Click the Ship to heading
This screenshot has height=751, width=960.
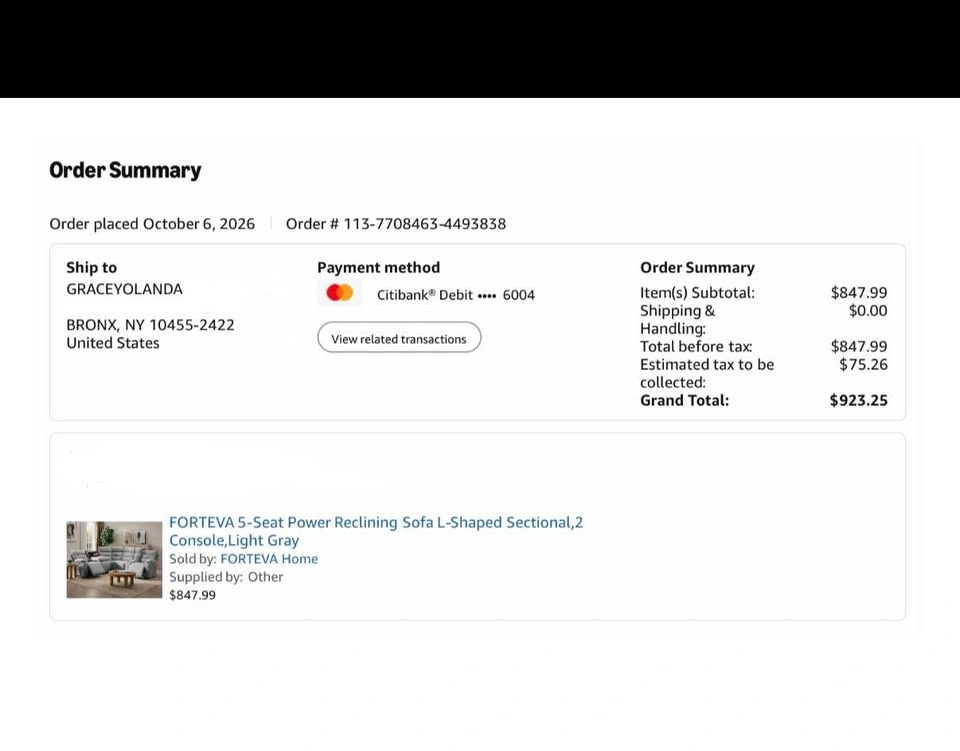(x=91, y=267)
